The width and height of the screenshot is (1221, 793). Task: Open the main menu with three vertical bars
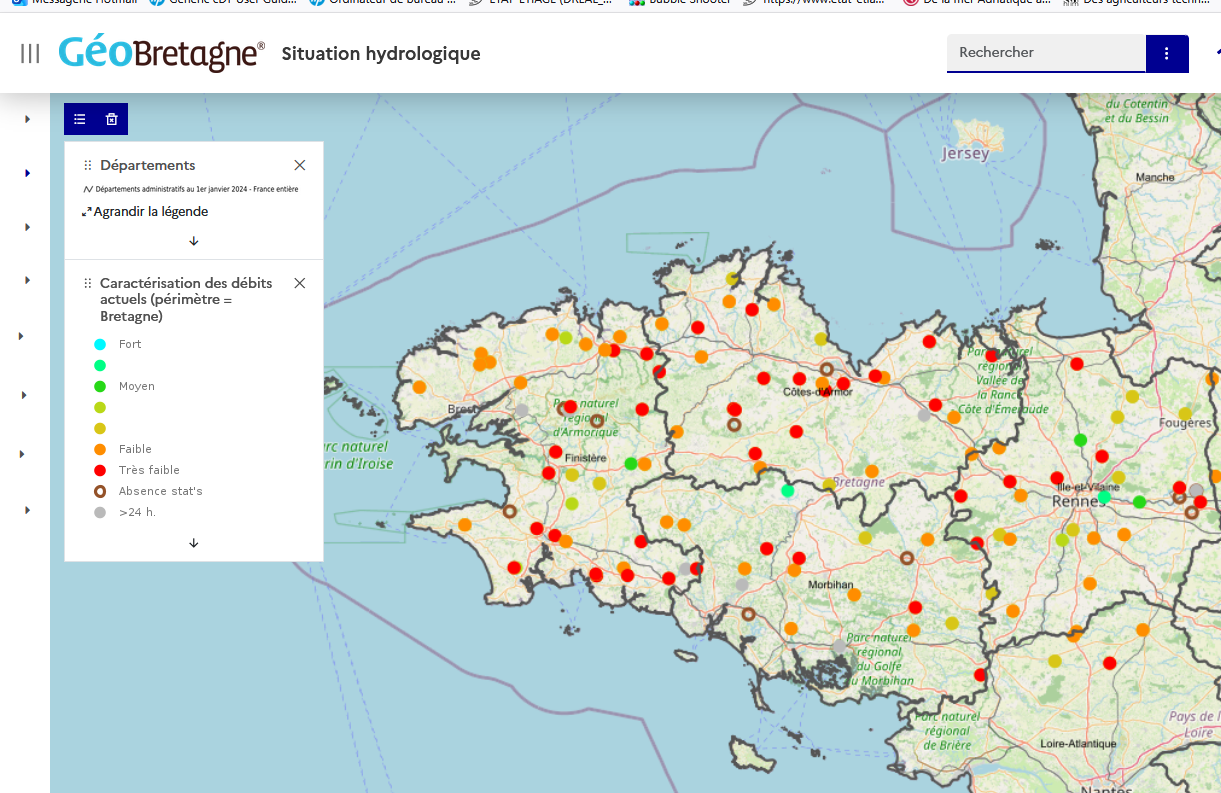(30, 54)
